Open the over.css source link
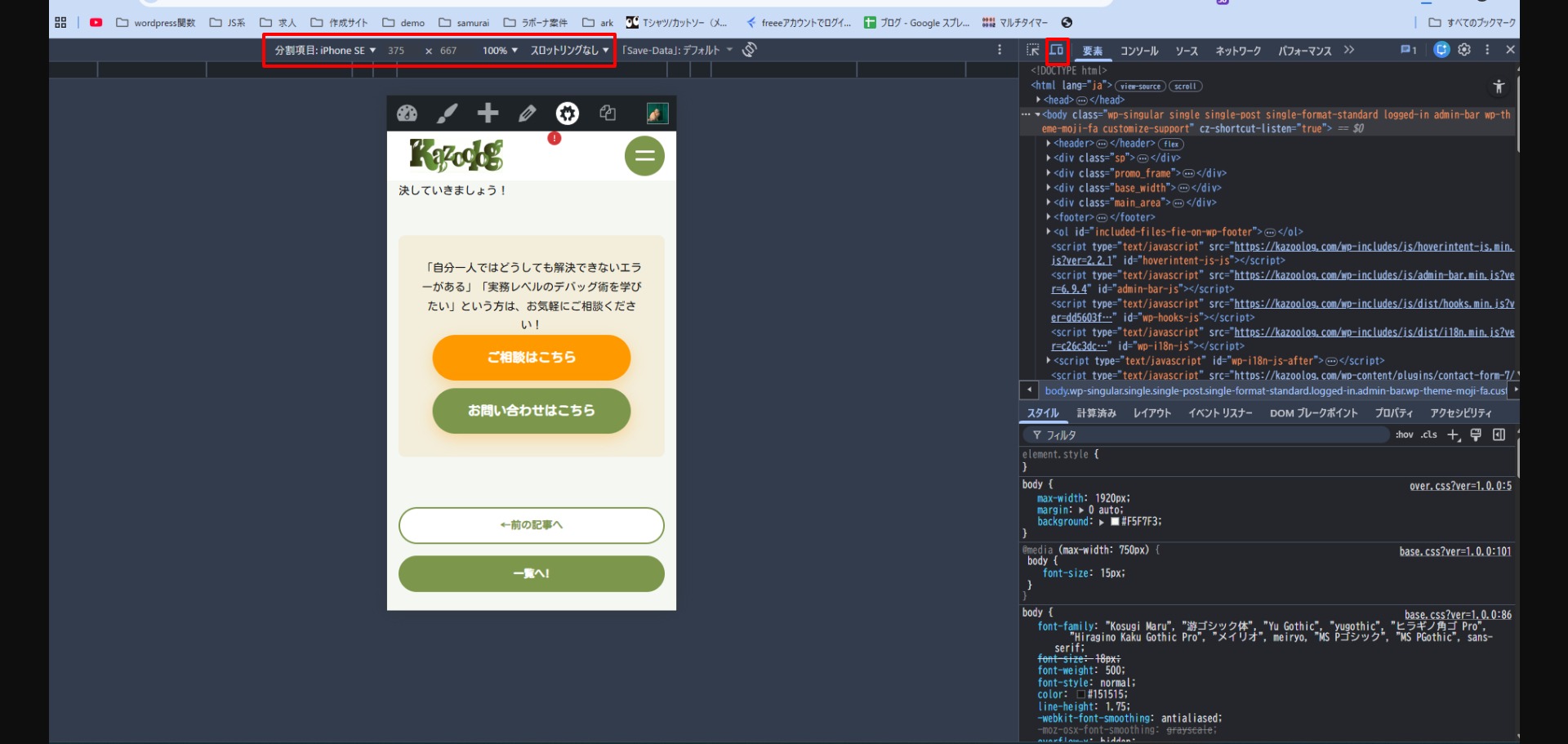This screenshot has height=744, width=1568. click(1459, 486)
